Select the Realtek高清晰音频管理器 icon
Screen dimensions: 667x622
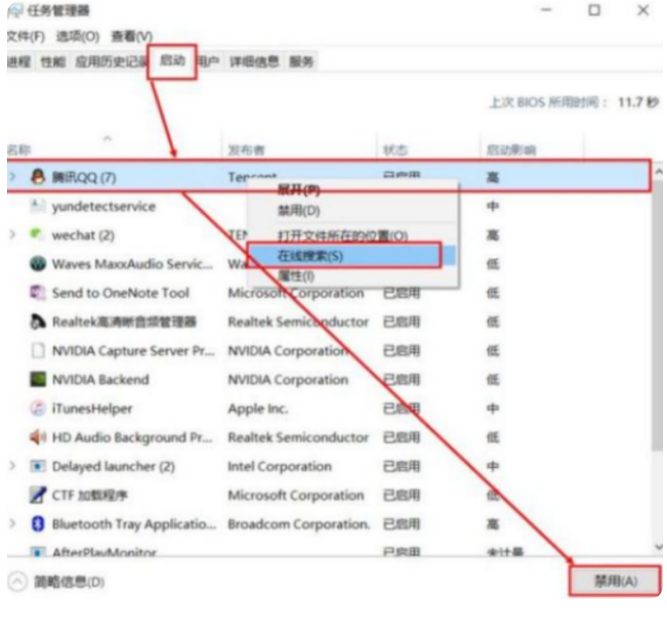tap(38, 322)
